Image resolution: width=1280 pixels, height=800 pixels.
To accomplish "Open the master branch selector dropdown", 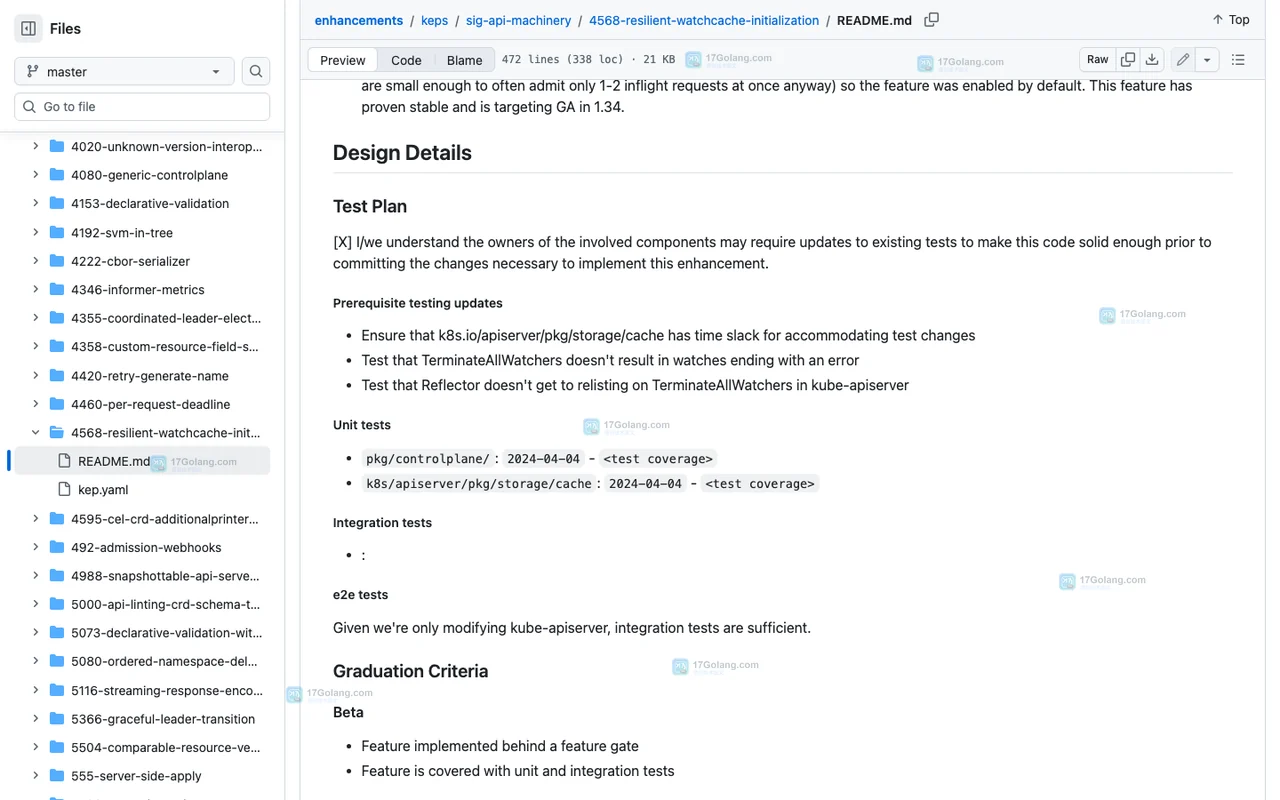I will 124,71.
